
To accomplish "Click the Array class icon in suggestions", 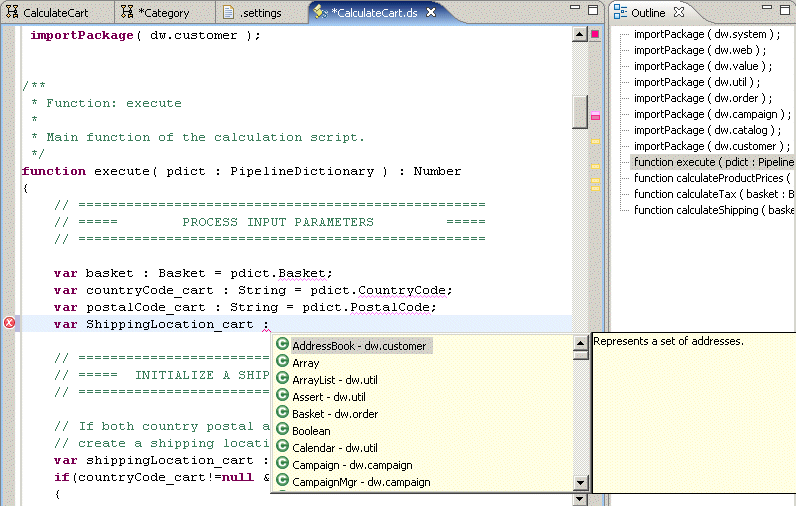I will [282, 363].
